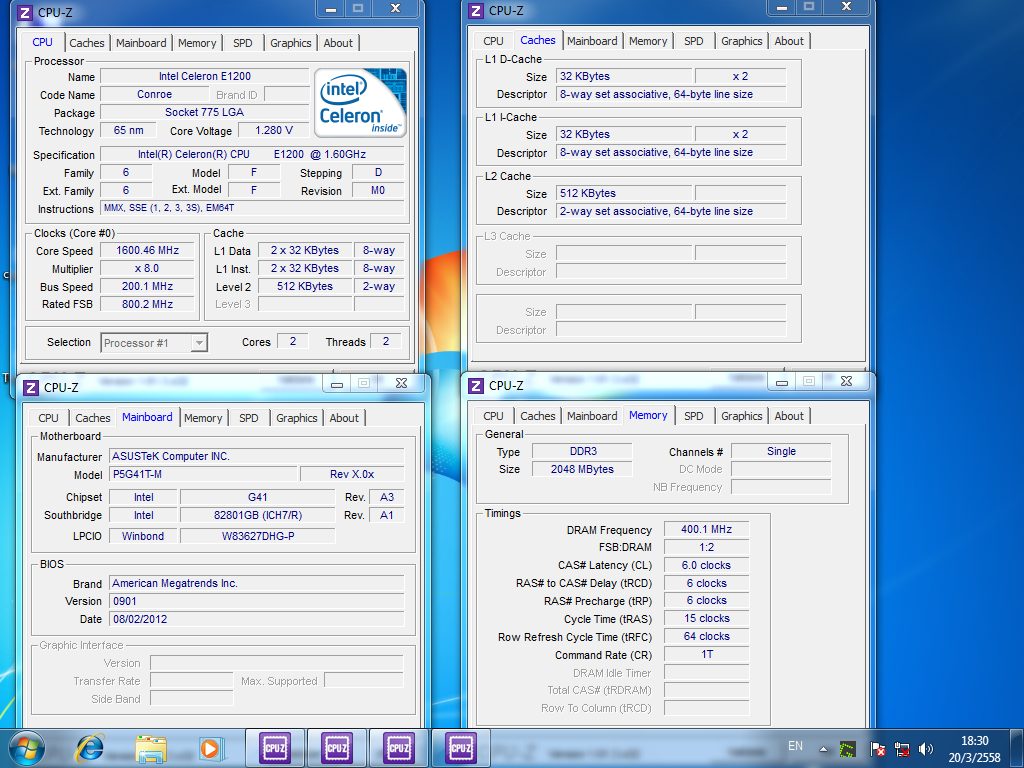1024x768 pixels.
Task: Open the SPD tab in the CPU window
Action: 242,43
